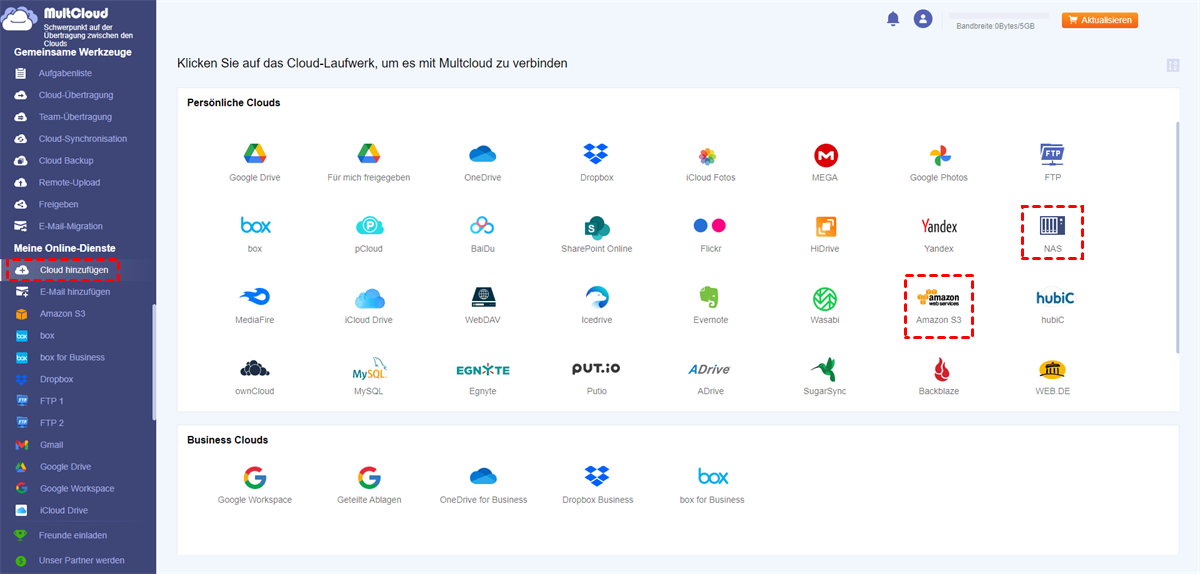Image resolution: width=1200 pixels, height=574 pixels.
Task: Open iCloud Fotos connection
Action: [x=707, y=156]
